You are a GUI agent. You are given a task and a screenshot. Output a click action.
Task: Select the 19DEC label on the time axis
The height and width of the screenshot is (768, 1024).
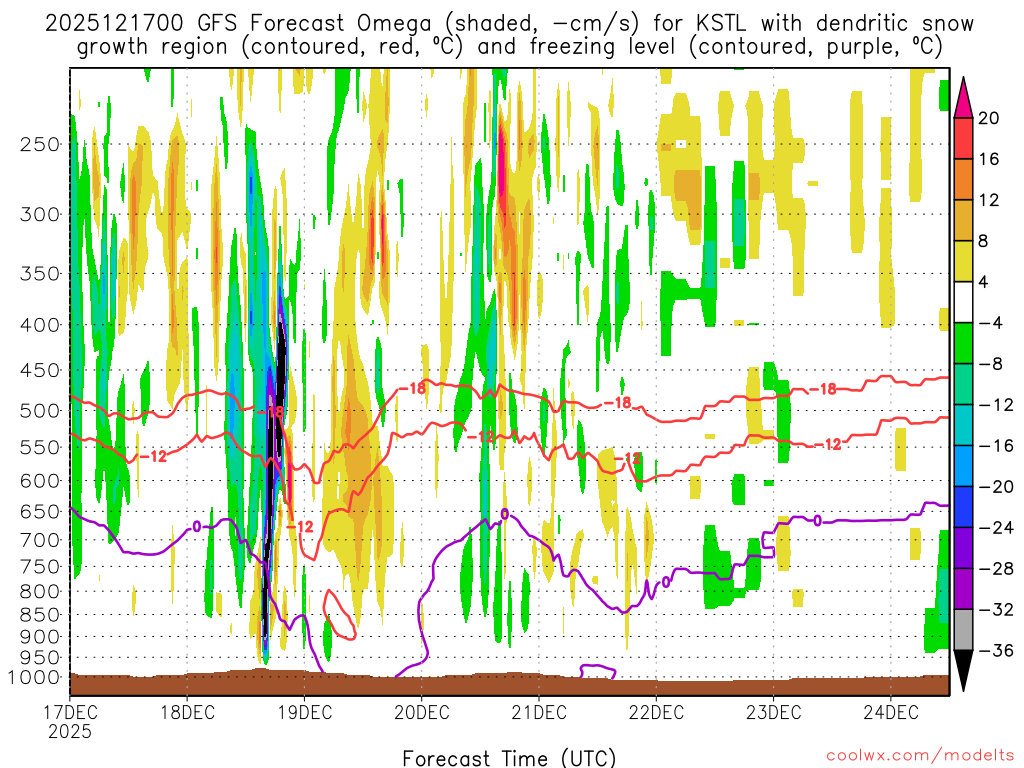304,713
